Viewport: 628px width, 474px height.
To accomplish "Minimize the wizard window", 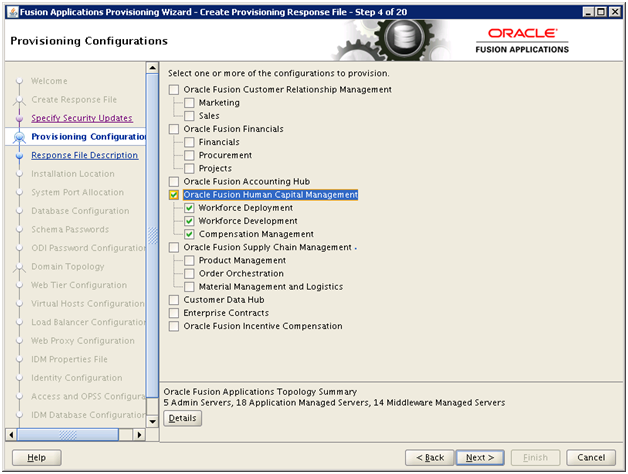I will 588,12.
